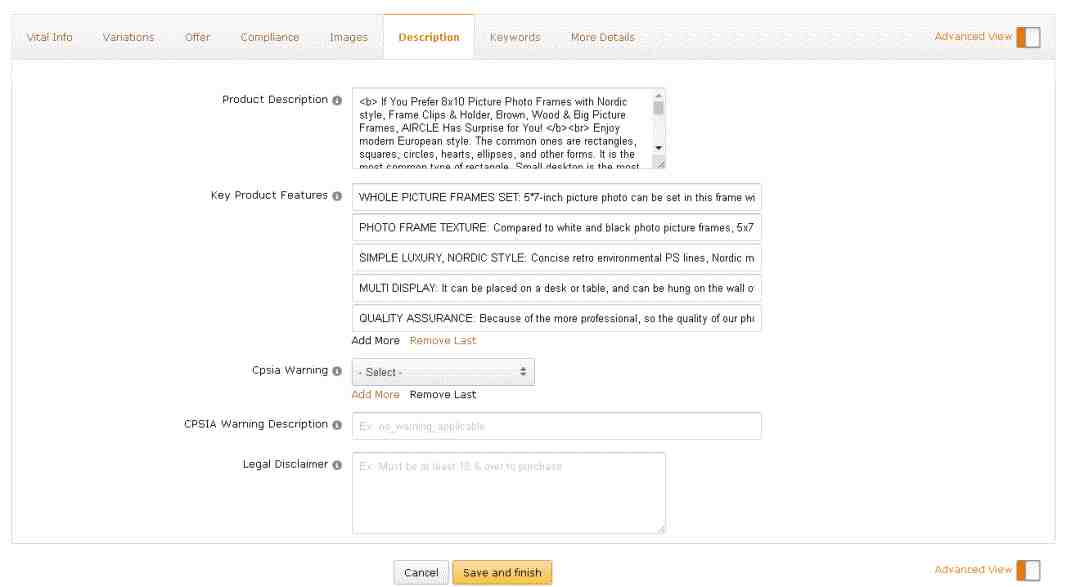Image resolution: width=1080 pixels, height=587 pixels.
Task: Toggle the bottom Advanced View switch
Action: coord(1028,570)
